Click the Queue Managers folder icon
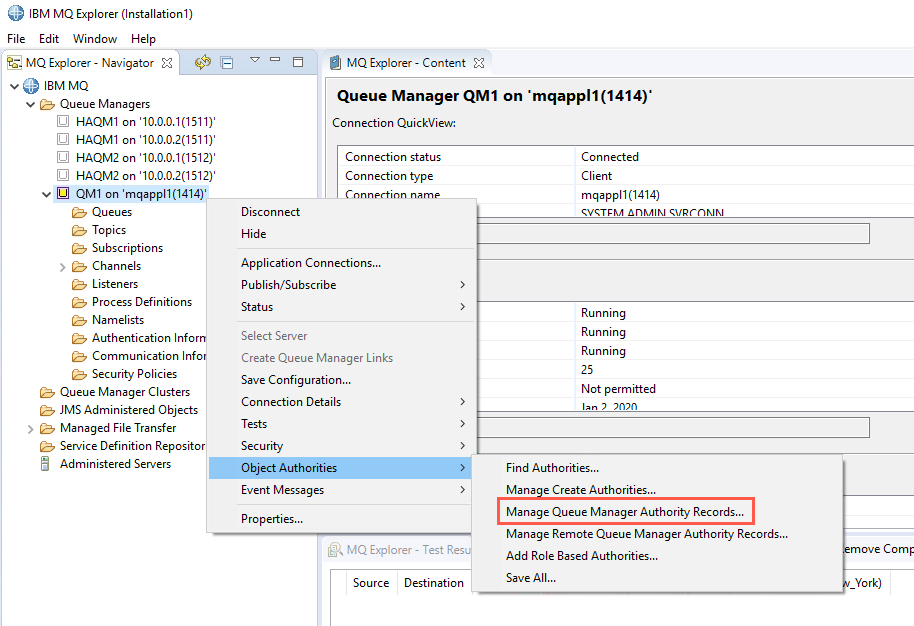 (x=47, y=104)
